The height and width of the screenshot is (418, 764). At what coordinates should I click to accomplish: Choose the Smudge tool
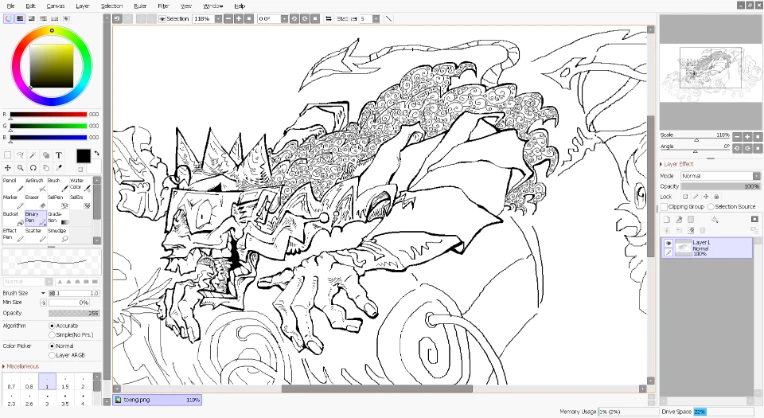[x=58, y=235]
